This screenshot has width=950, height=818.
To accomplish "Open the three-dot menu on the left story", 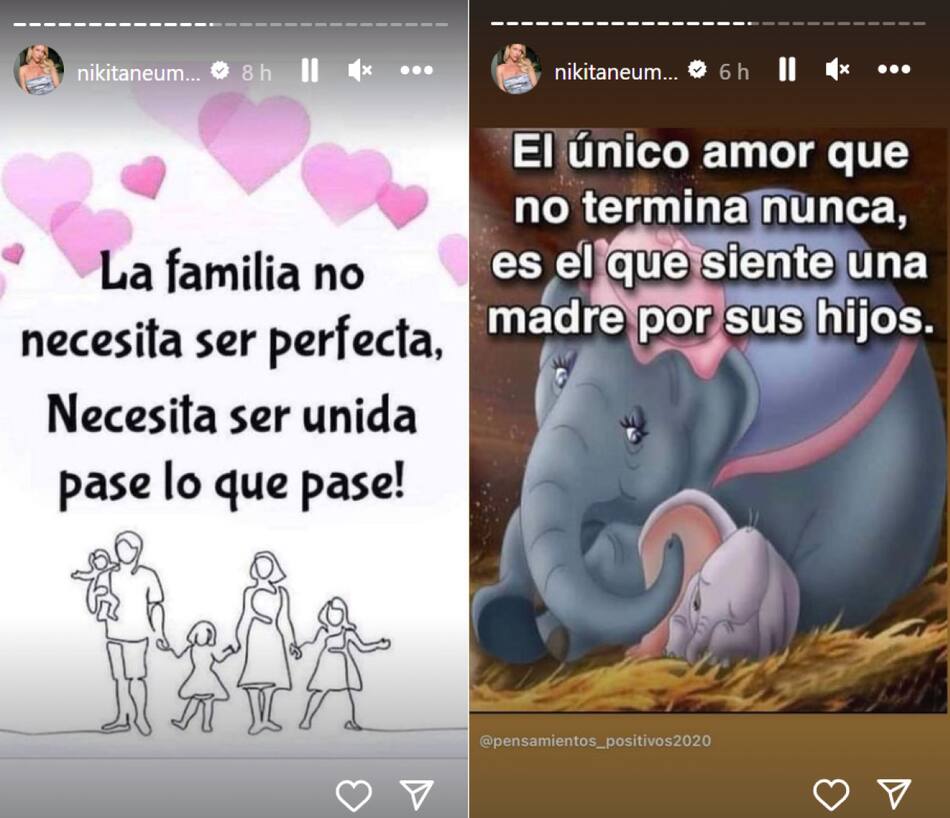I will click(417, 70).
